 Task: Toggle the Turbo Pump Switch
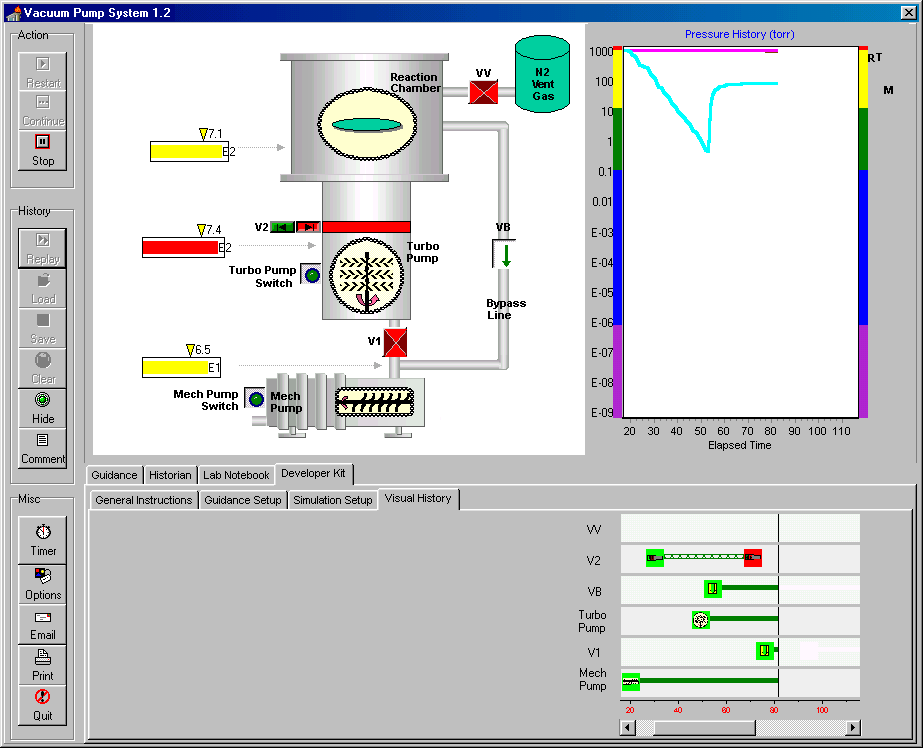tap(311, 274)
